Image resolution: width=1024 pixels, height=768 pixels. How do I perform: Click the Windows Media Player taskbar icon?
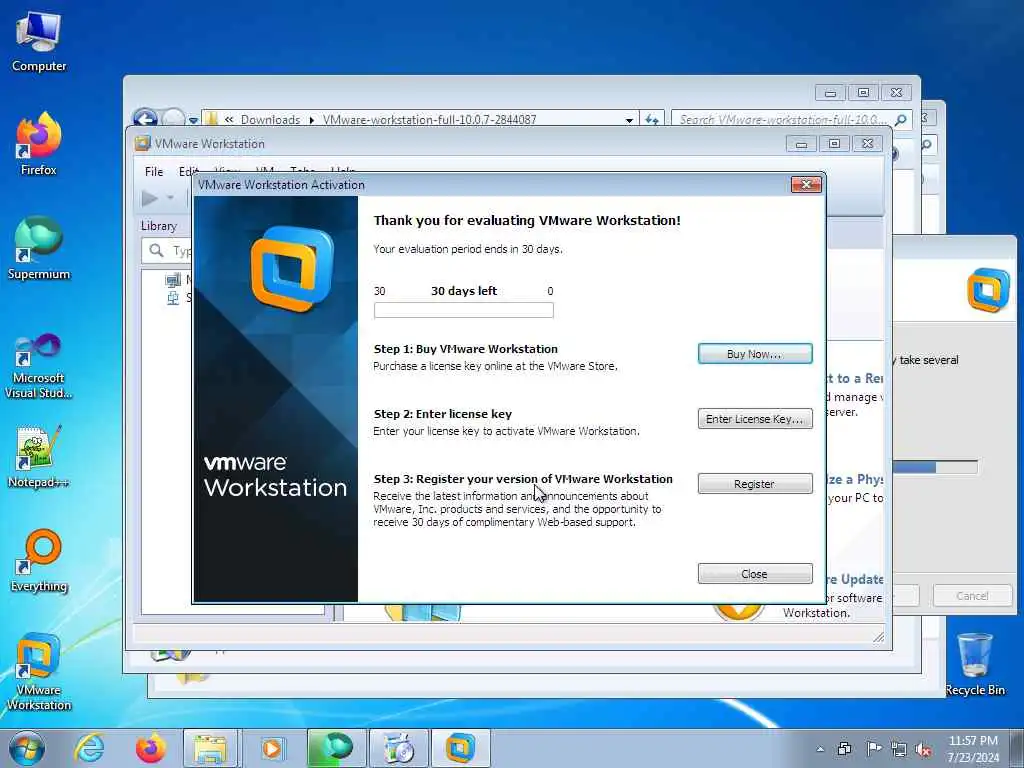pyautogui.click(x=272, y=748)
